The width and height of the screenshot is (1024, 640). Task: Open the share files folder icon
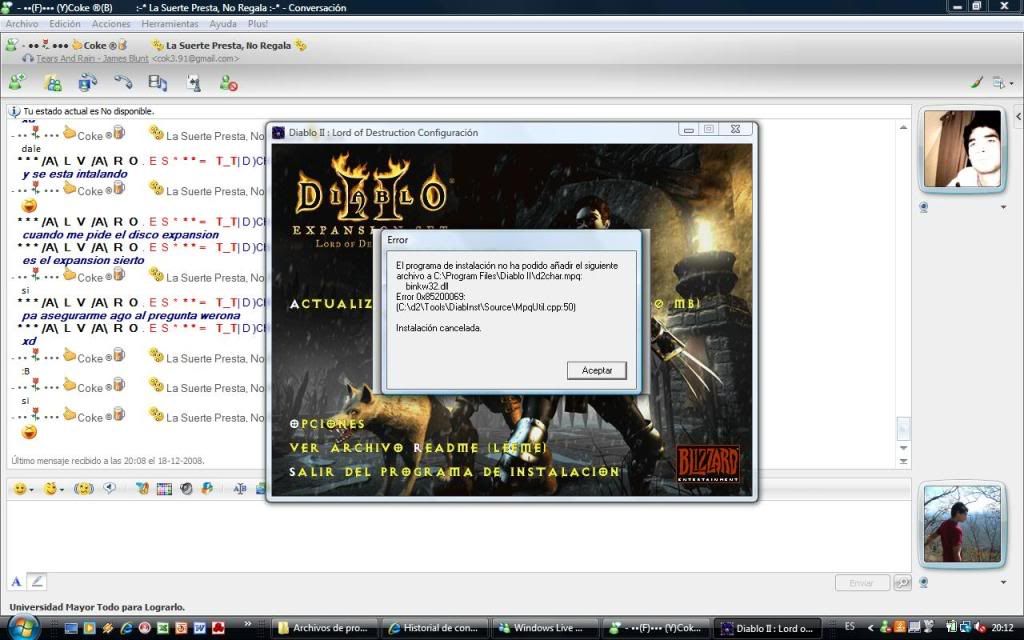[52, 82]
